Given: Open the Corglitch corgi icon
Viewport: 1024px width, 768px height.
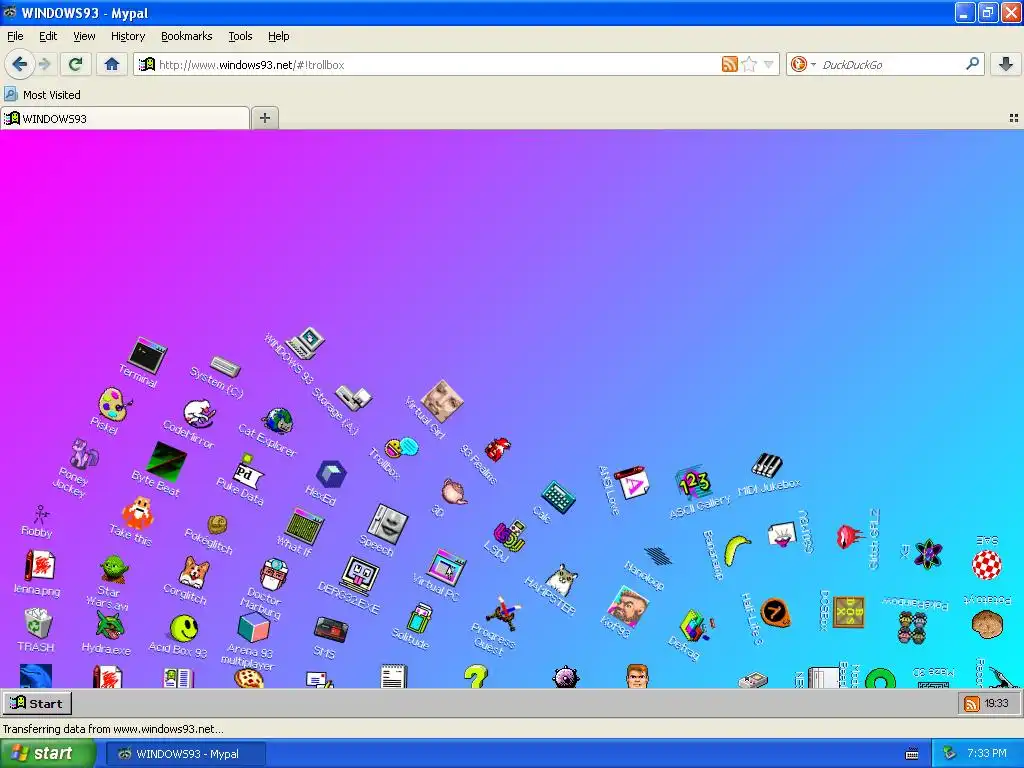Looking at the screenshot, I should pyautogui.click(x=195, y=572).
